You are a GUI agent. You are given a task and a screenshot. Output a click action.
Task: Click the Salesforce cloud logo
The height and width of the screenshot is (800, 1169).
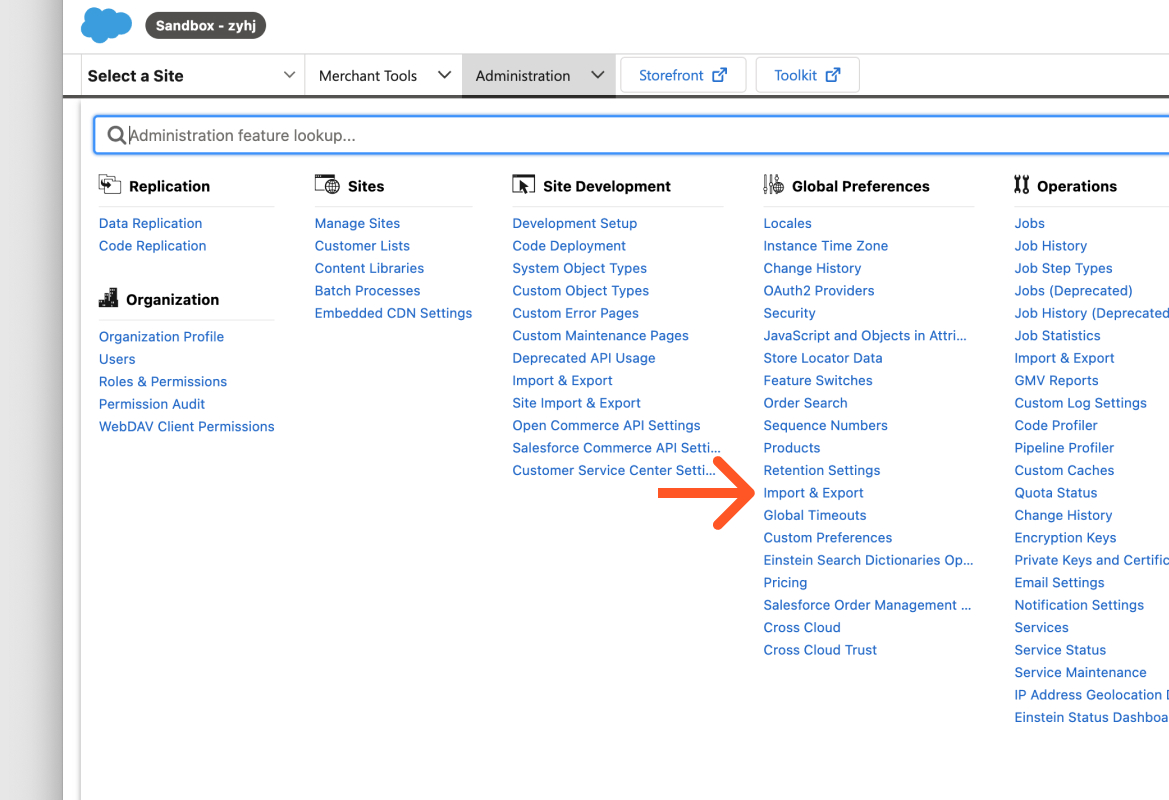[x=106, y=25]
